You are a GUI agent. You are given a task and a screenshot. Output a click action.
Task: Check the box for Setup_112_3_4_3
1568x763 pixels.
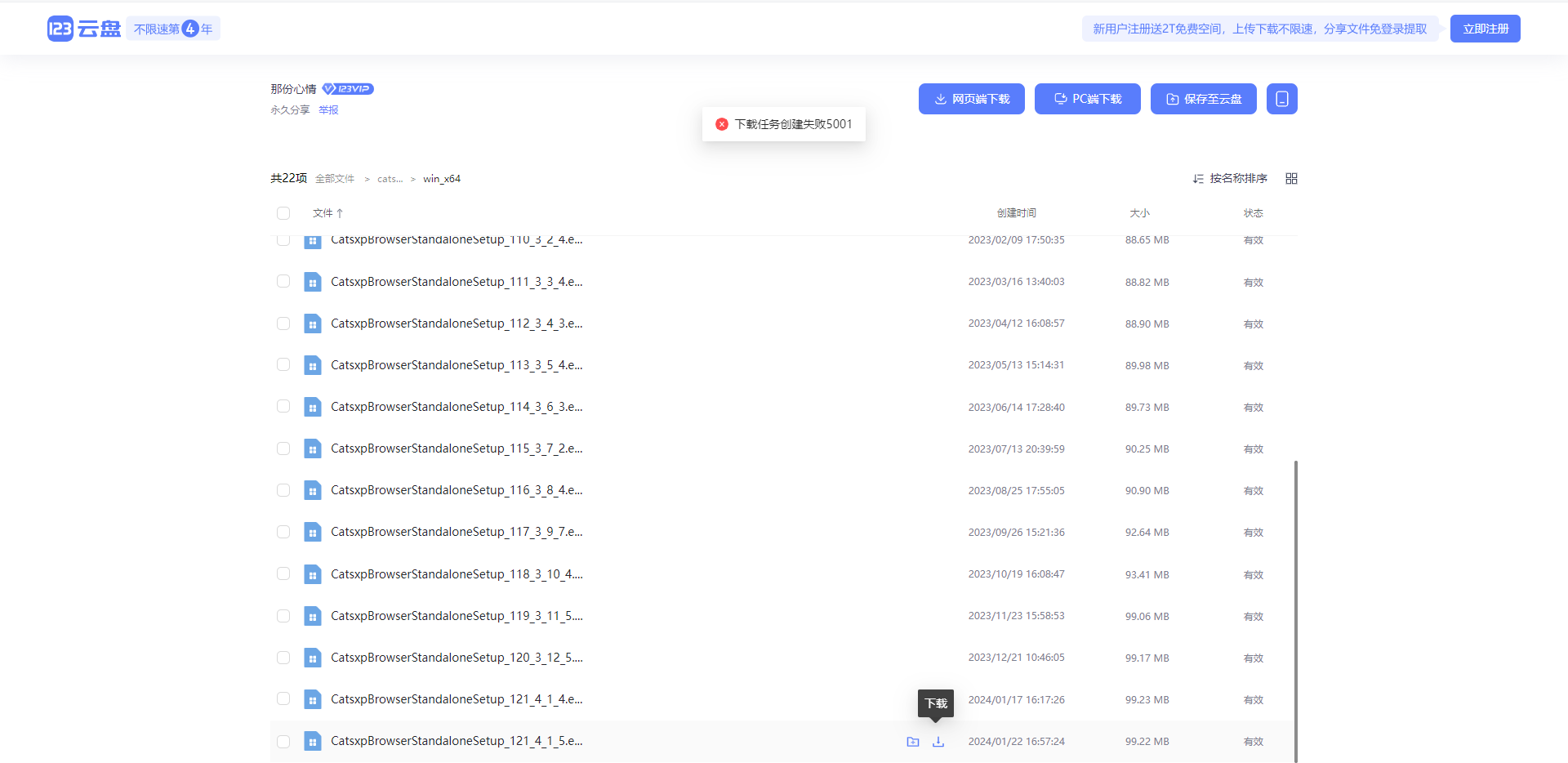[x=283, y=323]
